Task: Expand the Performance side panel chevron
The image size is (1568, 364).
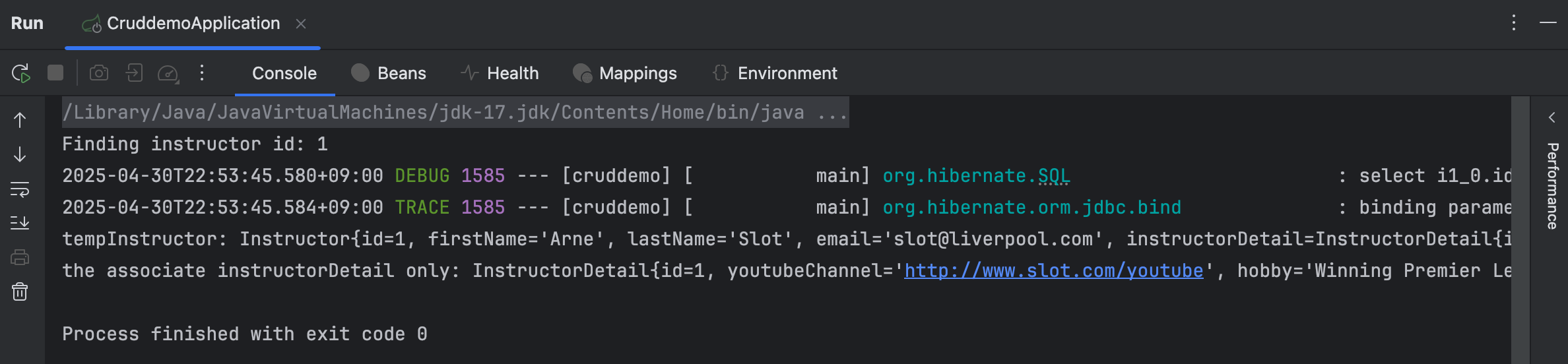Action: pos(1552,118)
